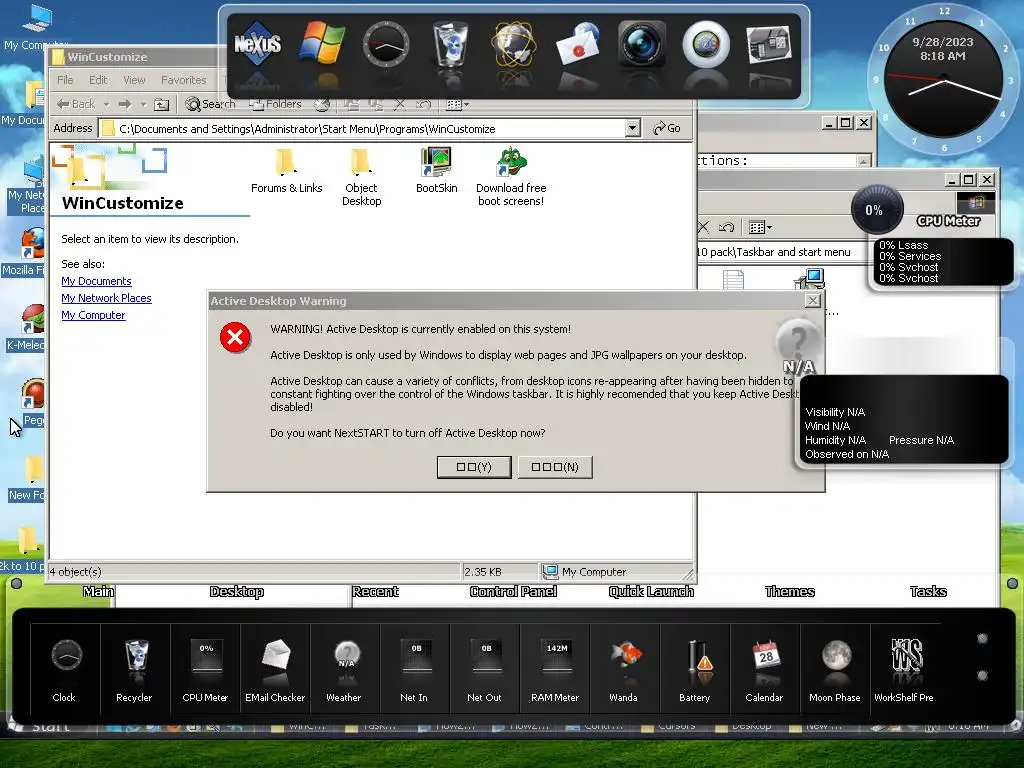Viewport: 1024px width, 768px height.
Task: Click the red error icon in warning dialog
Action: click(x=235, y=337)
